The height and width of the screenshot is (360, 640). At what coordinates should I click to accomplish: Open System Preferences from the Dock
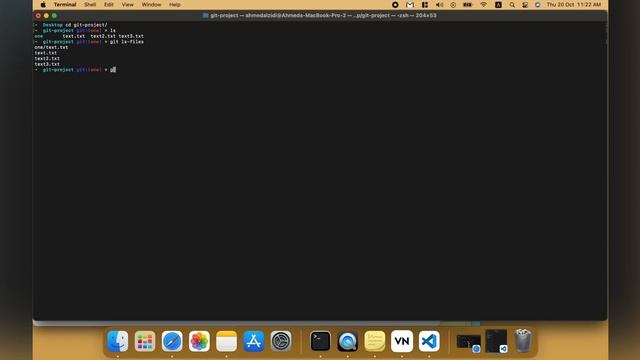(x=281, y=341)
